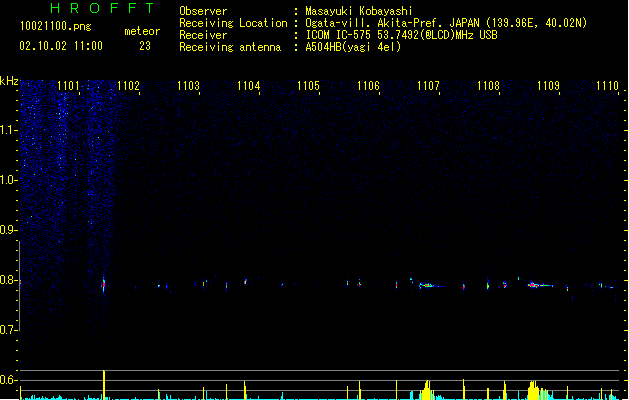Click the Receiving antenna field label
The width and height of the screenshot is (629, 400).
(x=230, y=47)
